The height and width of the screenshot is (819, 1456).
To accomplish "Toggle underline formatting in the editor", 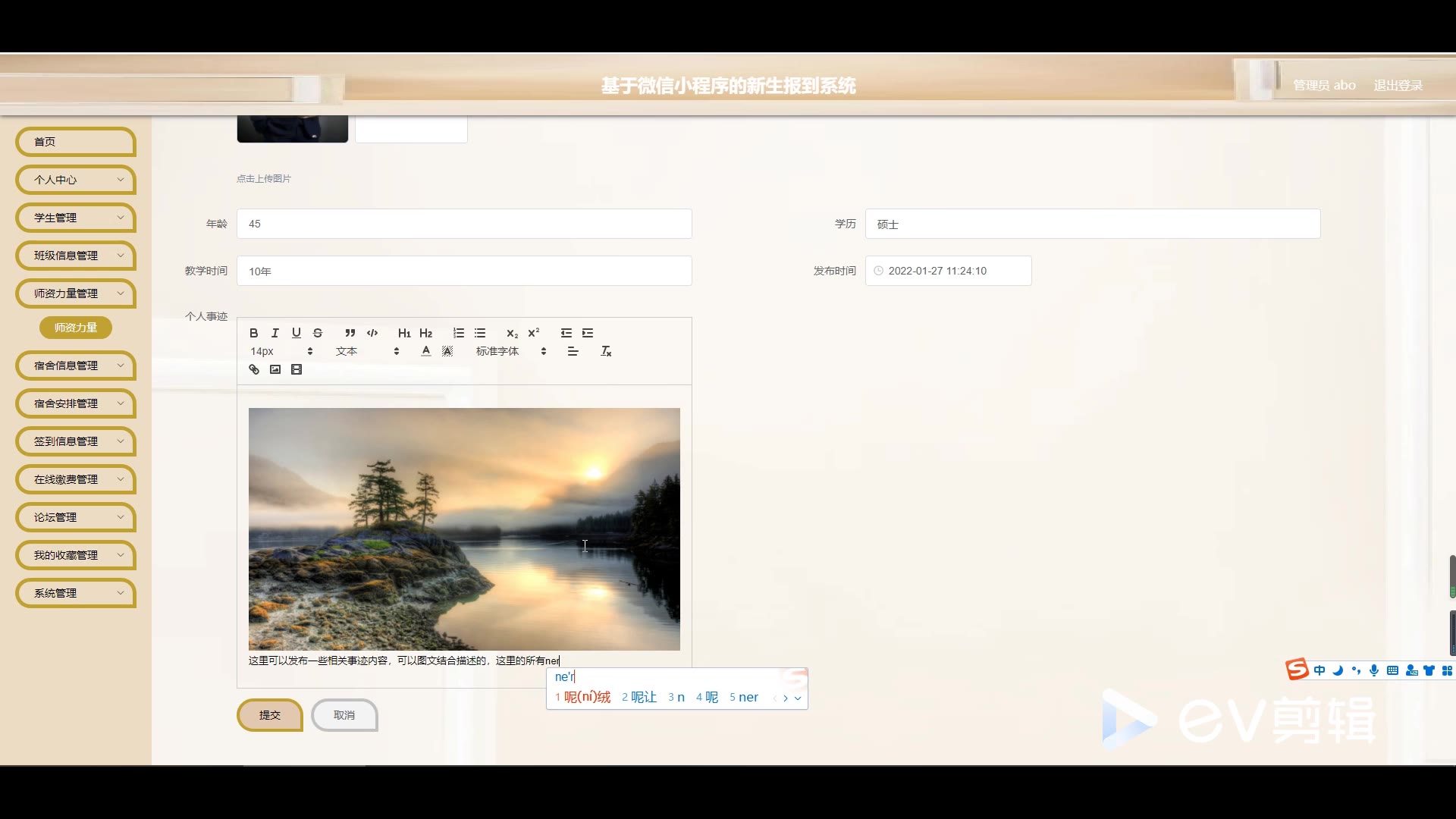I will click(x=297, y=333).
